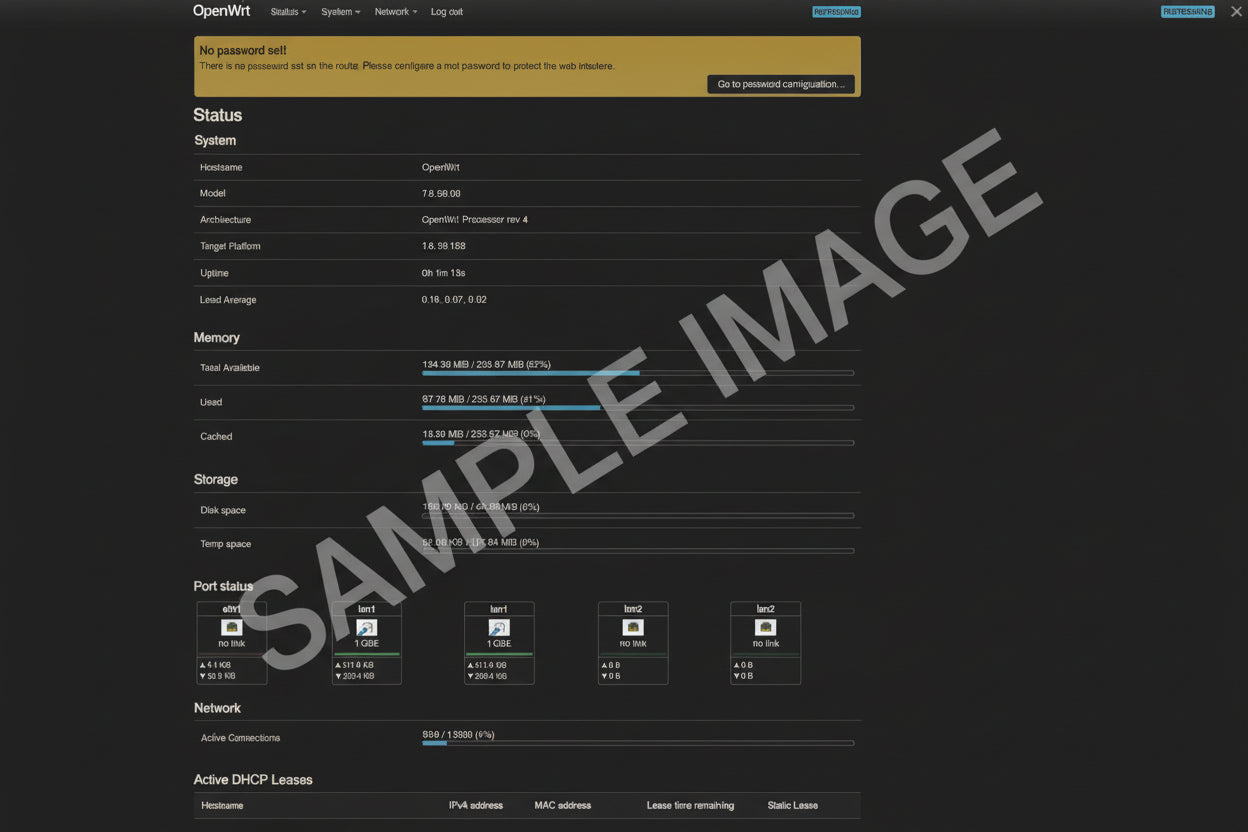Expand the Network dropdown menu

(395, 12)
